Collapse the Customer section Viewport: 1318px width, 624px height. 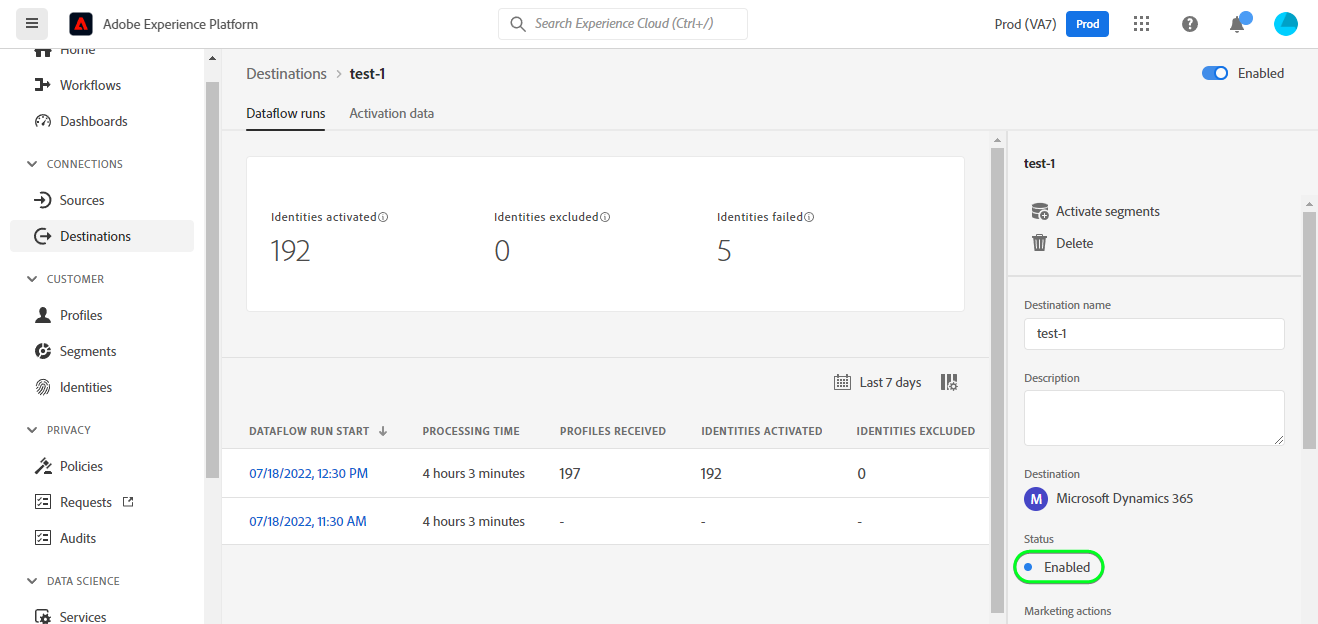[x=31, y=279]
